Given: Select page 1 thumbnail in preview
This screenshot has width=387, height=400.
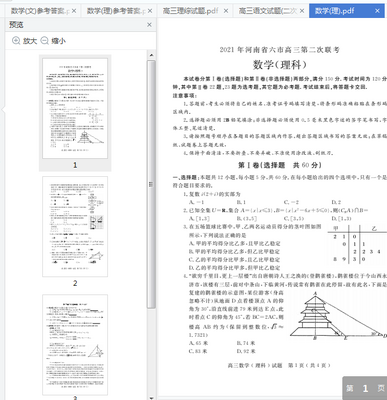Looking at the screenshot, I should click(75, 108).
